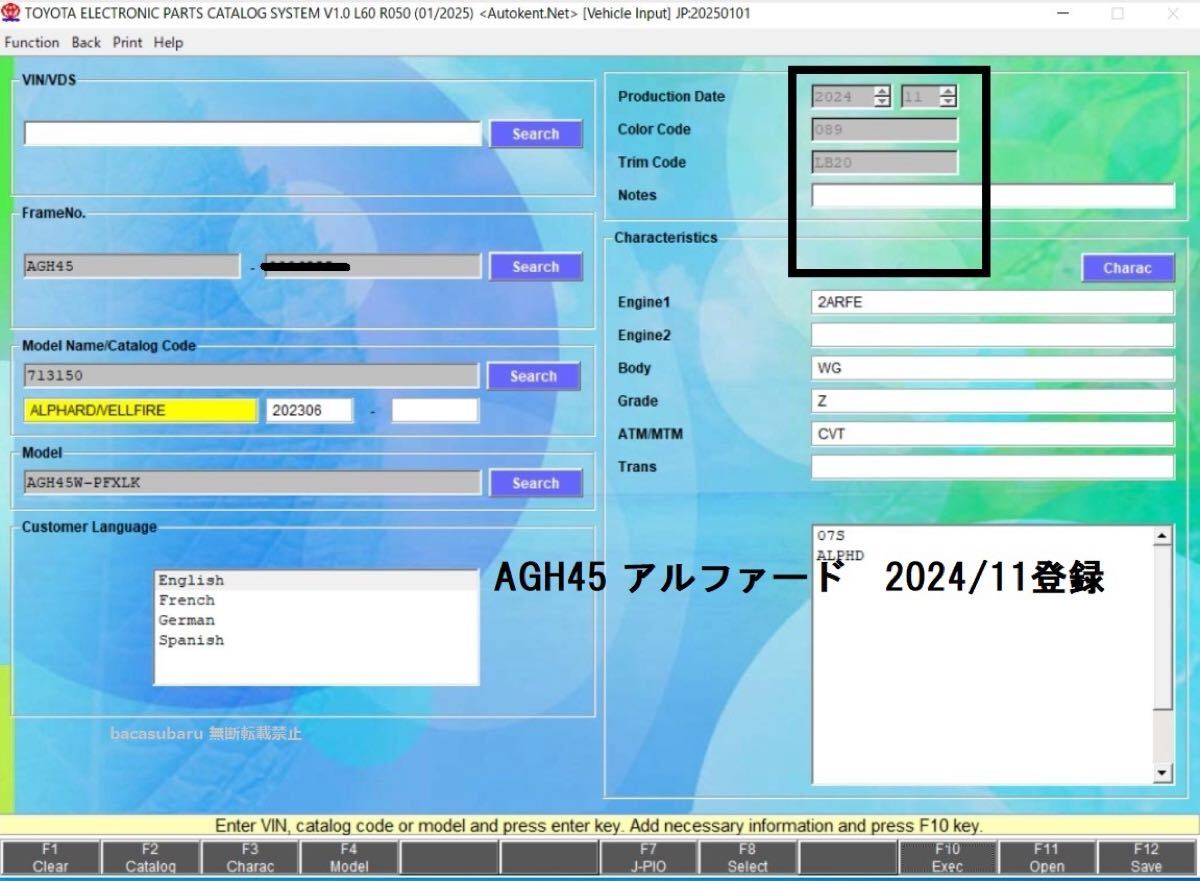Open the Help menu

[x=168, y=42]
